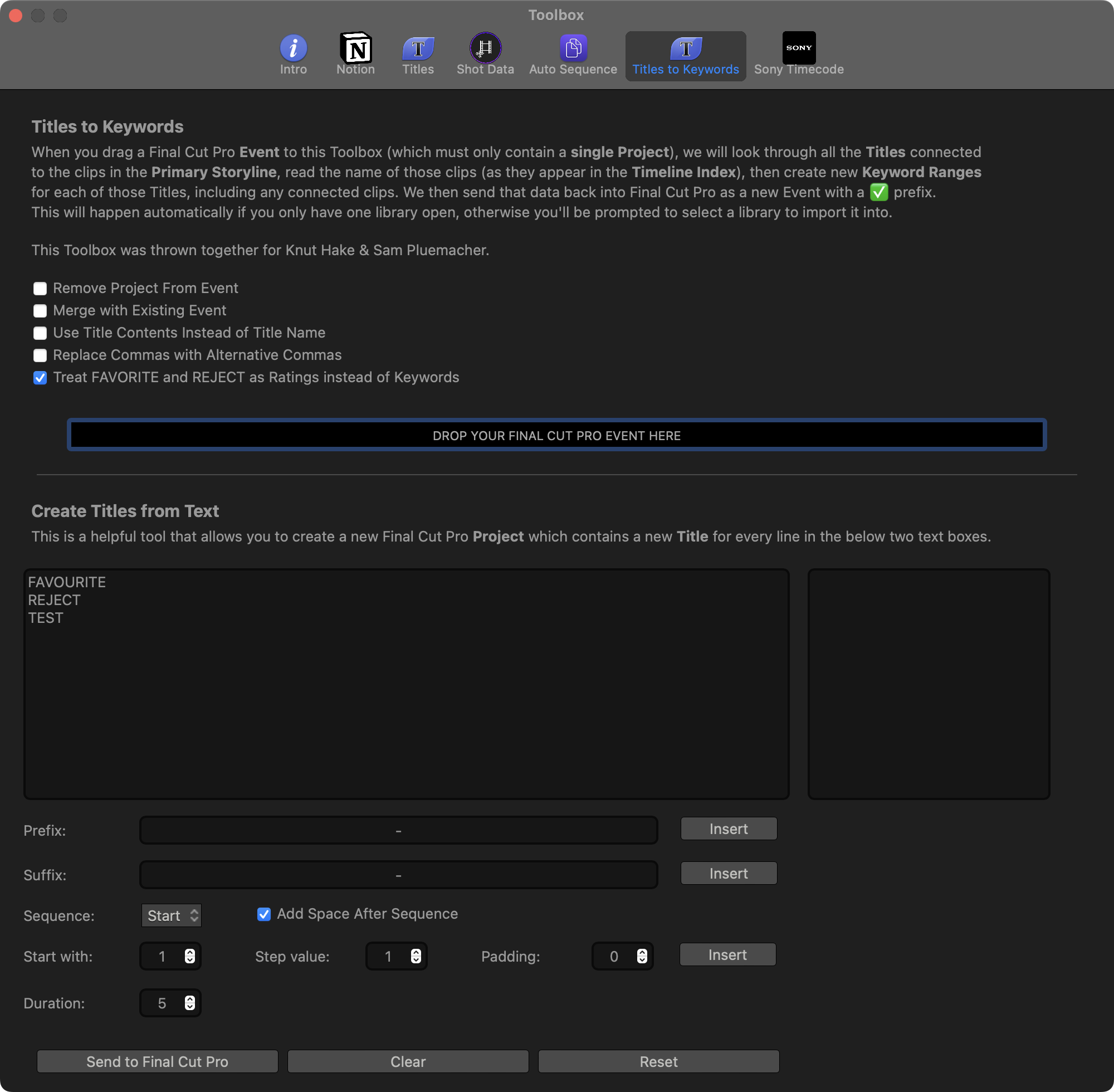Click into the Suffix input field
This screenshot has height=1092, width=1114.
click(398, 875)
